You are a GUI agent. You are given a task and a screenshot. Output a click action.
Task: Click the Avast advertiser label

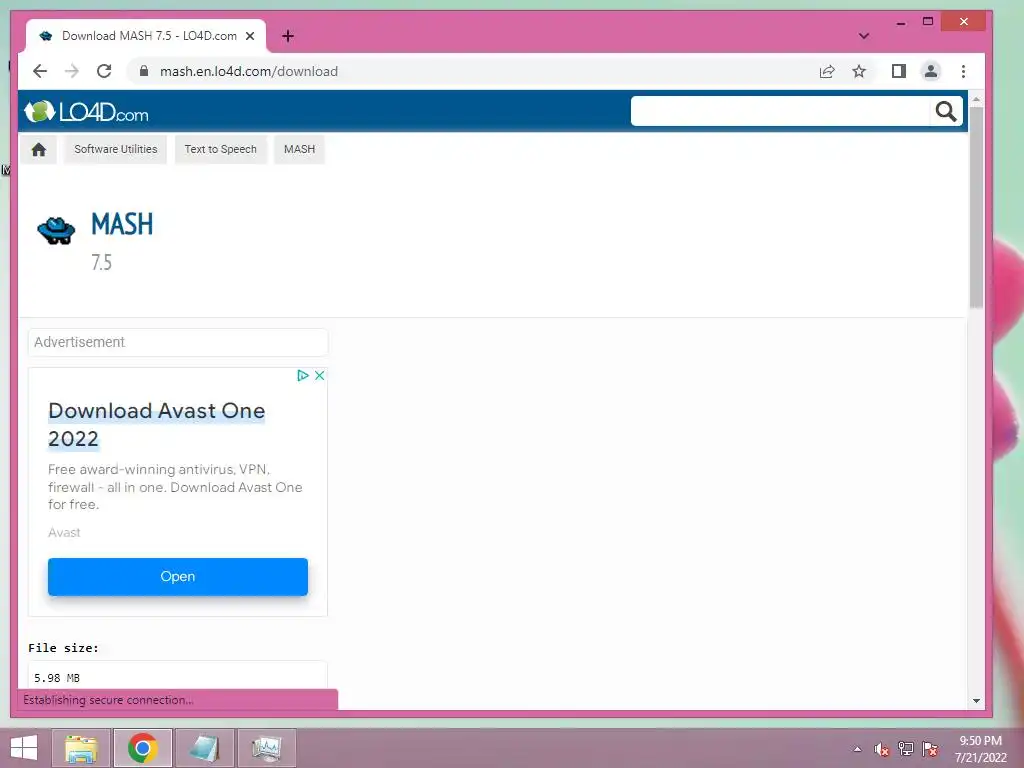click(64, 533)
